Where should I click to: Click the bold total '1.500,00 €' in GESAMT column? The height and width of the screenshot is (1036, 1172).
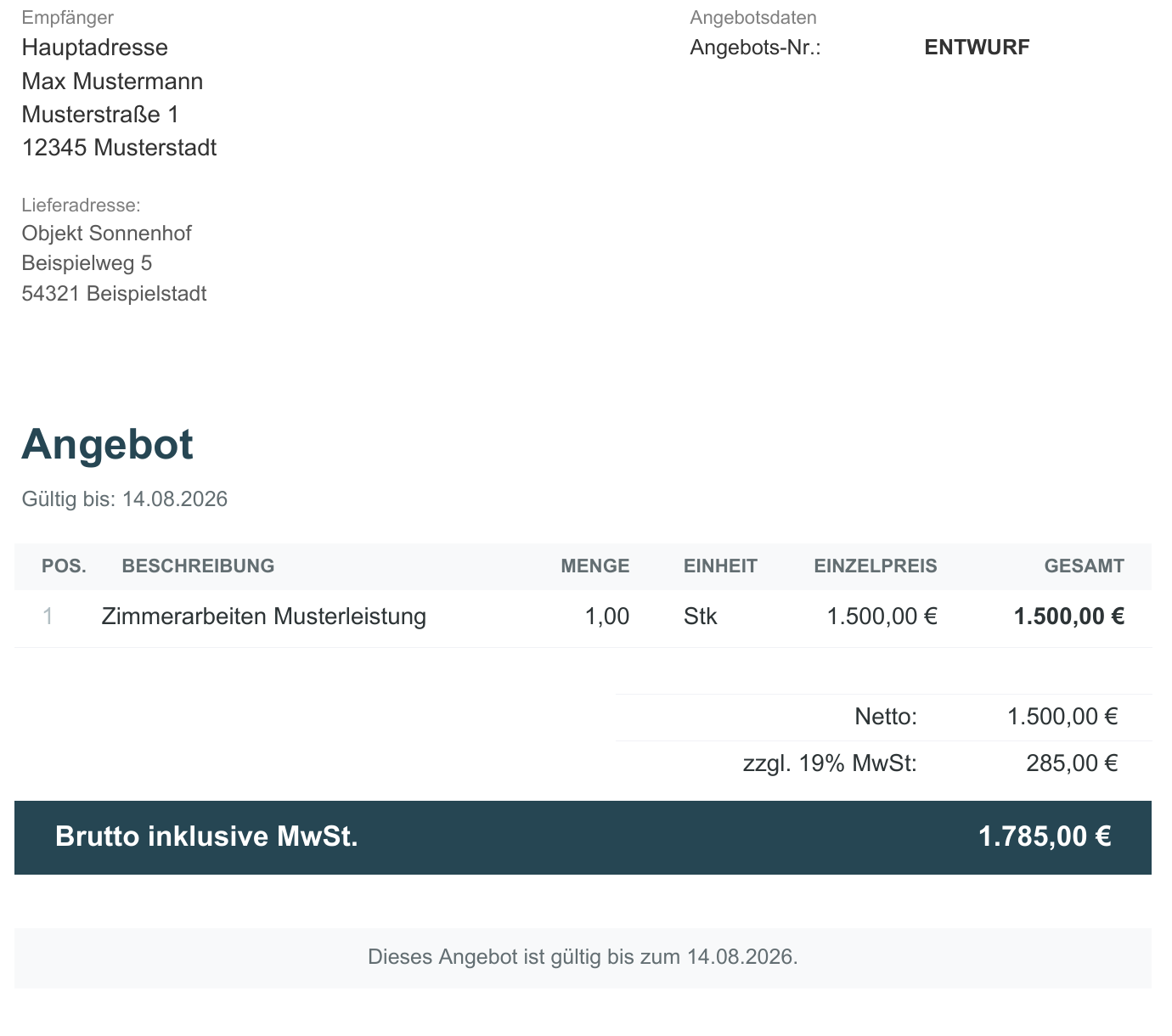[x=1069, y=617]
